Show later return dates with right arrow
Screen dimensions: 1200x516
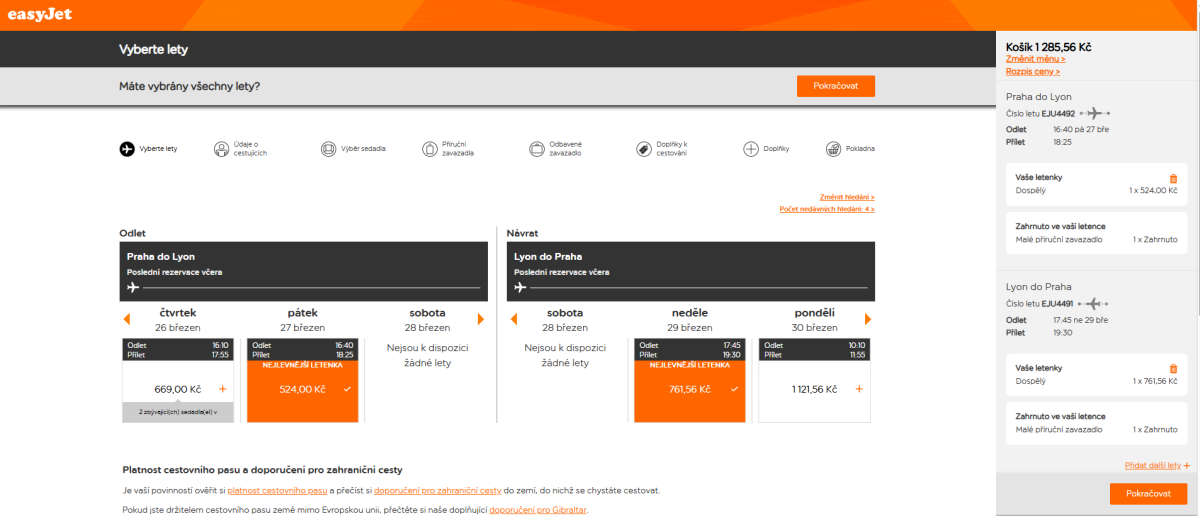click(x=868, y=319)
